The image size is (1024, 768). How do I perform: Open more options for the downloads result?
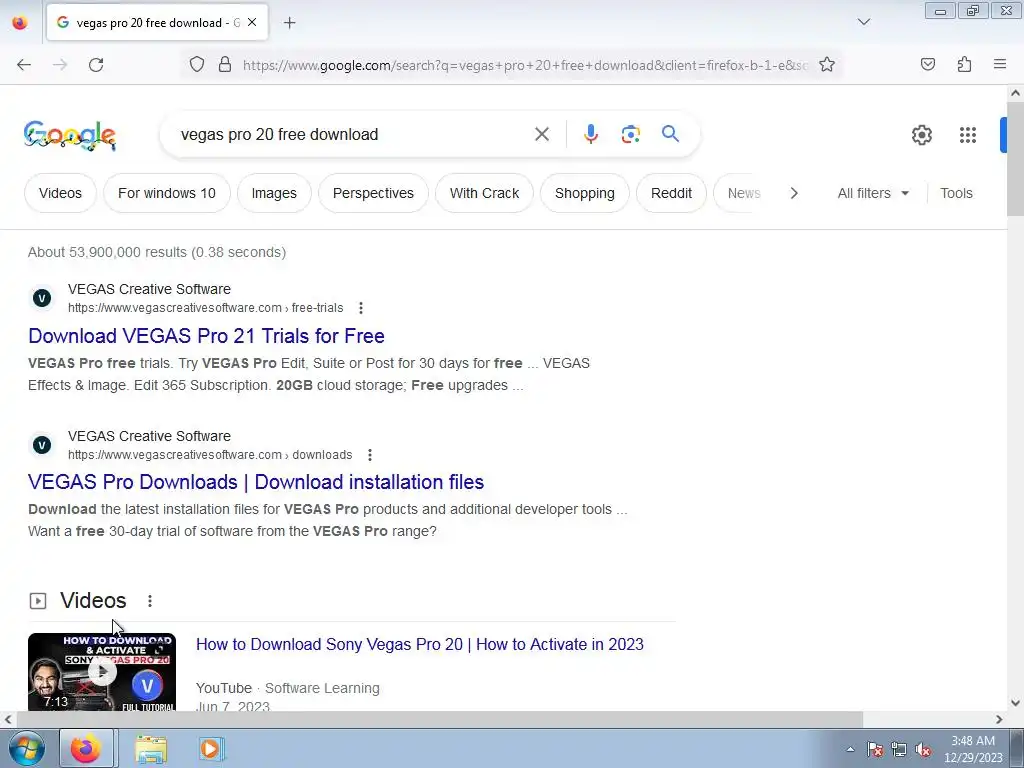(x=370, y=455)
